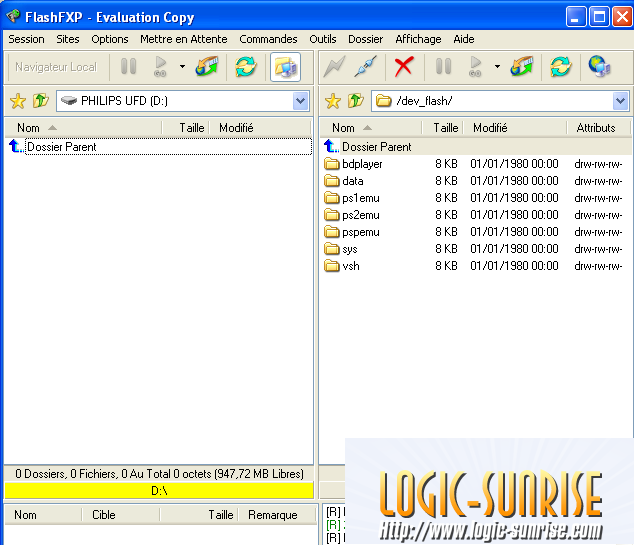Viewport: 634px width, 546px height.
Task: Sort remote pane by Taille column
Action: (x=442, y=128)
